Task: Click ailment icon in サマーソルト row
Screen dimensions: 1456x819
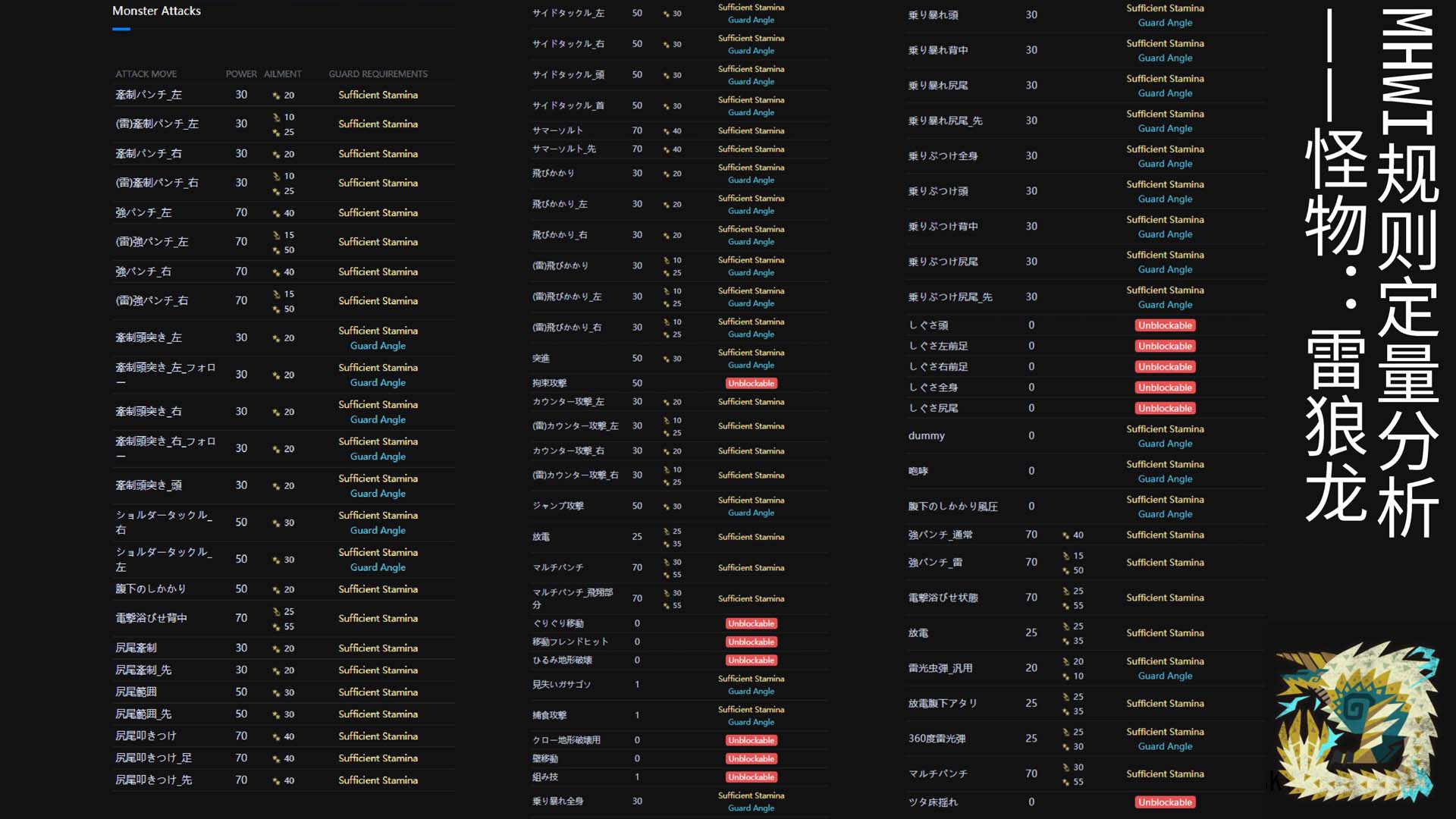Action: [x=666, y=131]
